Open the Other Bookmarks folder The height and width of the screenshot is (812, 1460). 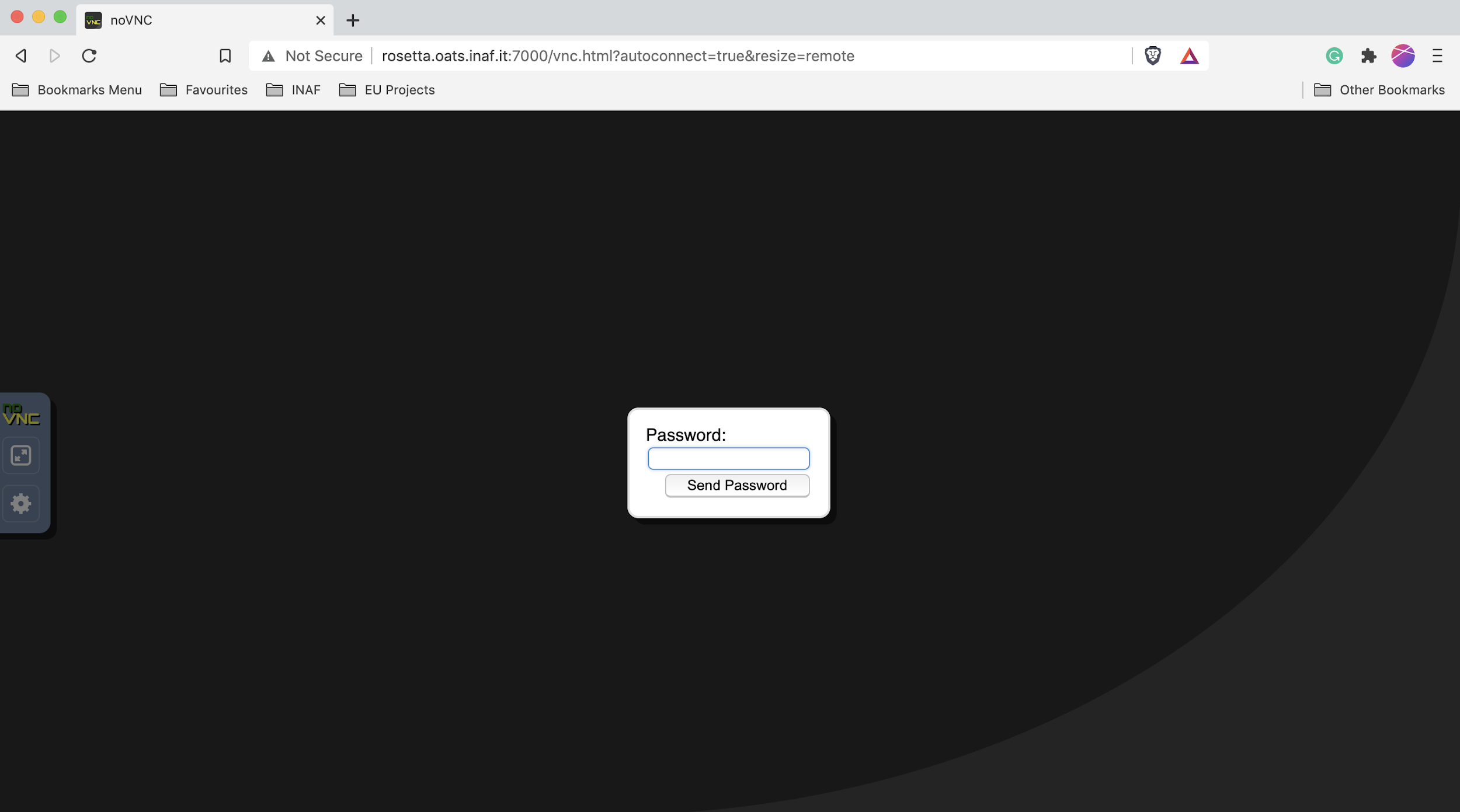pyautogui.click(x=1379, y=90)
